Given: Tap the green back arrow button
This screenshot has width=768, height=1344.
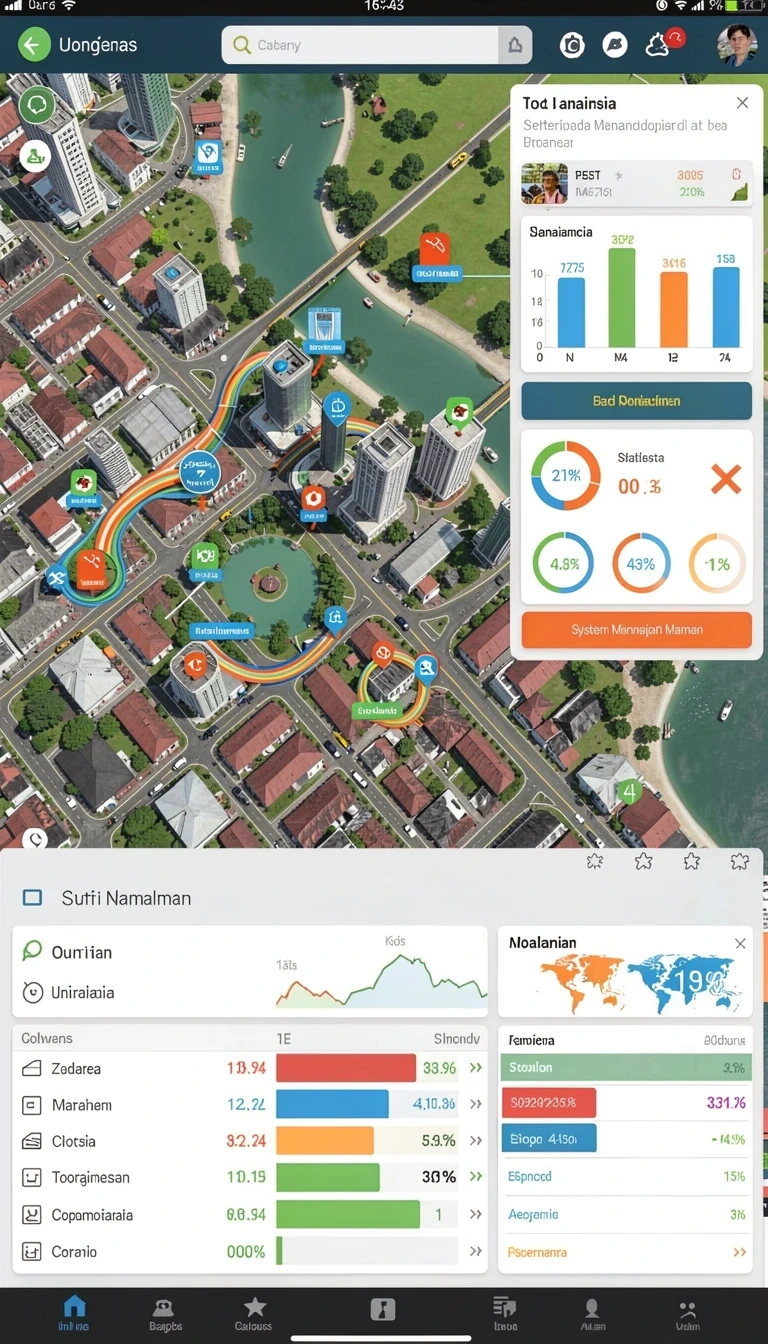Looking at the screenshot, I should click(34, 45).
